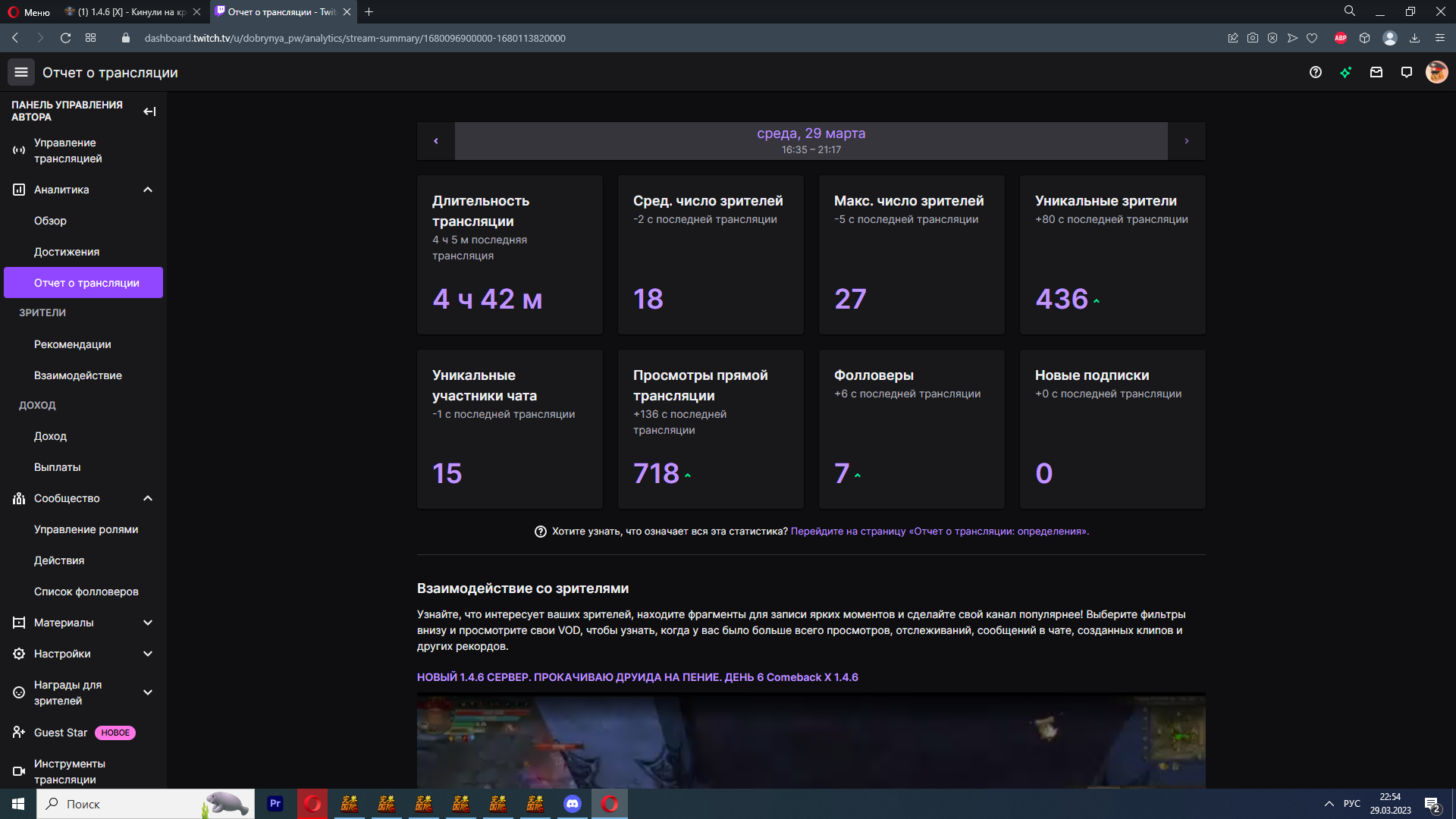The height and width of the screenshot is (819, 1456).
Task: Click the user profile avatar
Action: (x=1436, y=72)
